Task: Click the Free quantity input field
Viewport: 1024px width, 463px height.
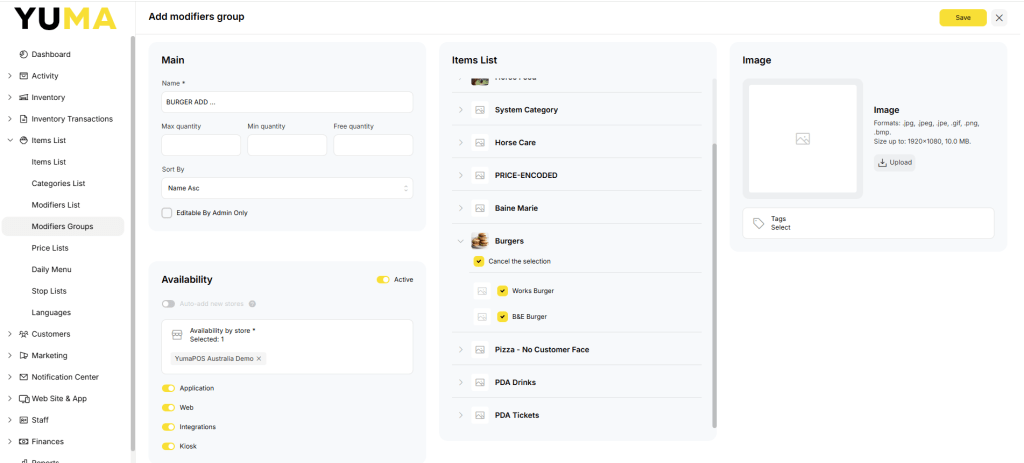Action: (374, 145)
